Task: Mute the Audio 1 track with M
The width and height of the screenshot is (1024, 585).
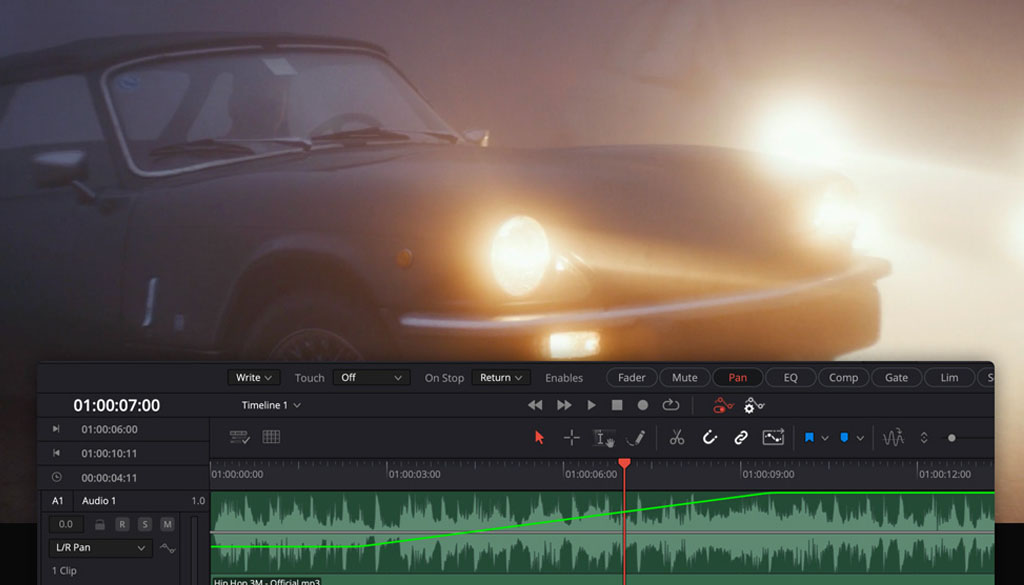Action: (167, 524)
